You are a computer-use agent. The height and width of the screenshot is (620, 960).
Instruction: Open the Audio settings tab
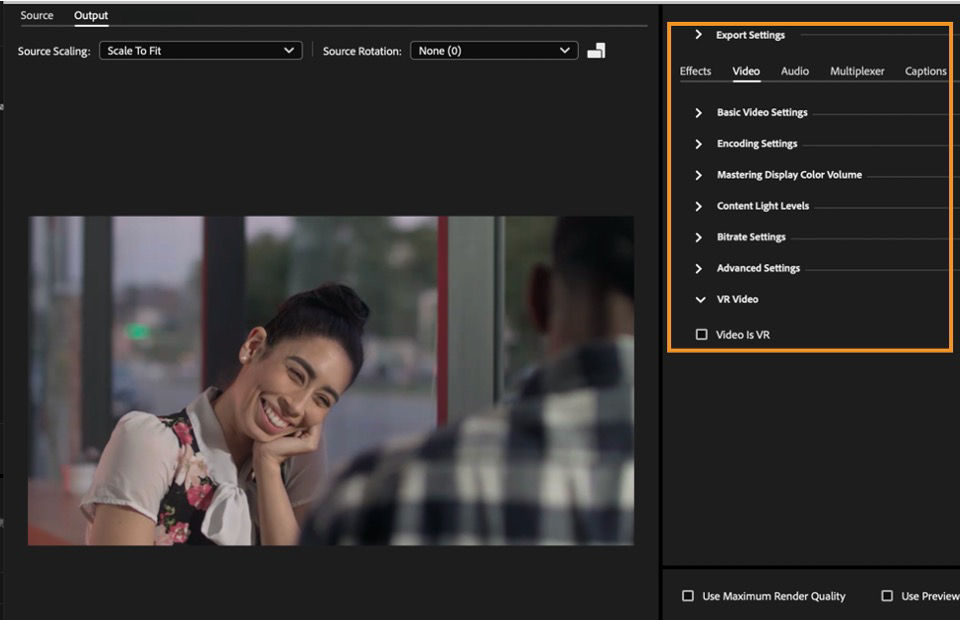point(795,70)
